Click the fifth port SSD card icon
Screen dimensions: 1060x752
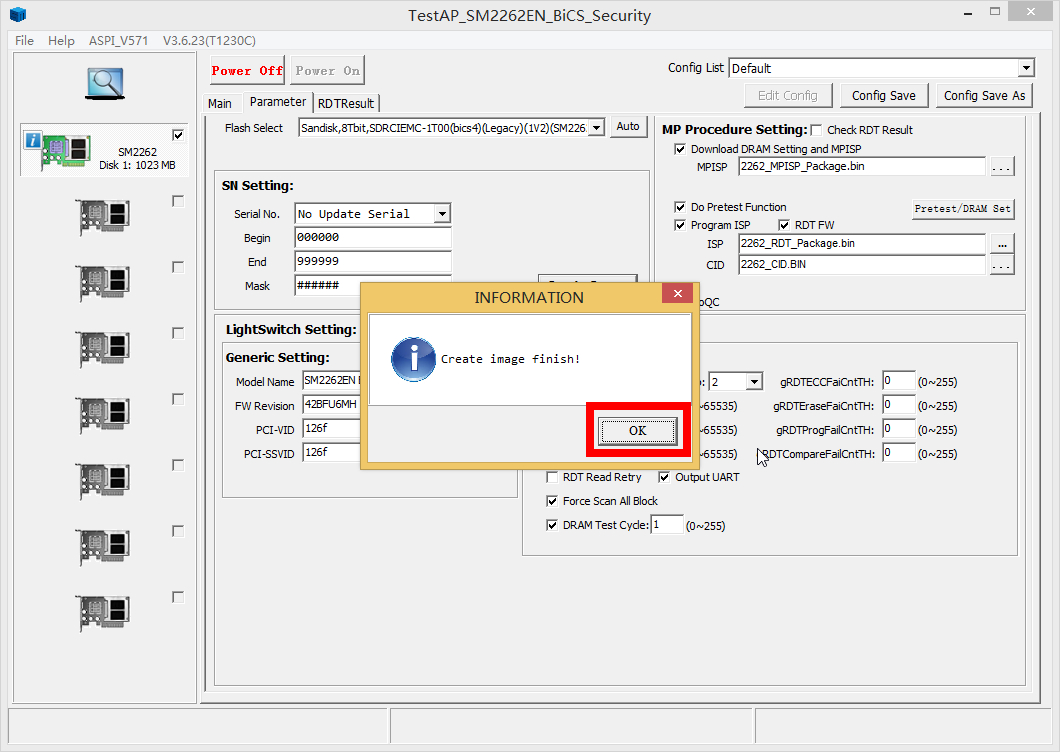click(x=103, y=415)
